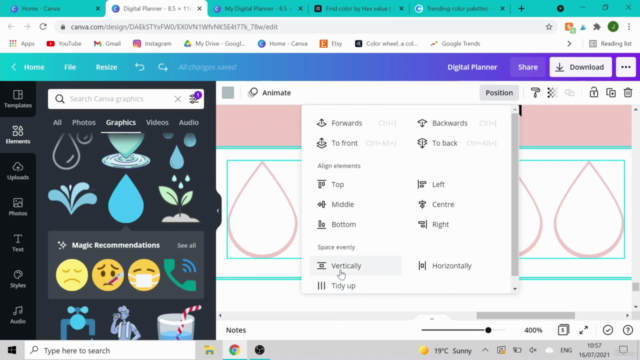Image resolution: width=640 pixels, height=360 pixels.
Task: Open Chrome extensions puzzle icon
Action: pos(597,27)
